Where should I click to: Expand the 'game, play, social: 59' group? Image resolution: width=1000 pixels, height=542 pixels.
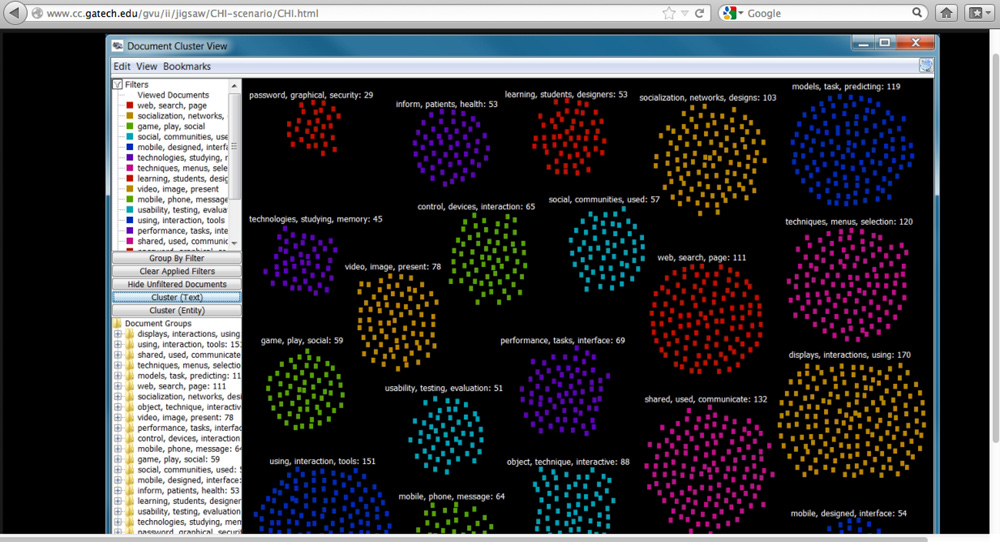(x=118, y=459)
